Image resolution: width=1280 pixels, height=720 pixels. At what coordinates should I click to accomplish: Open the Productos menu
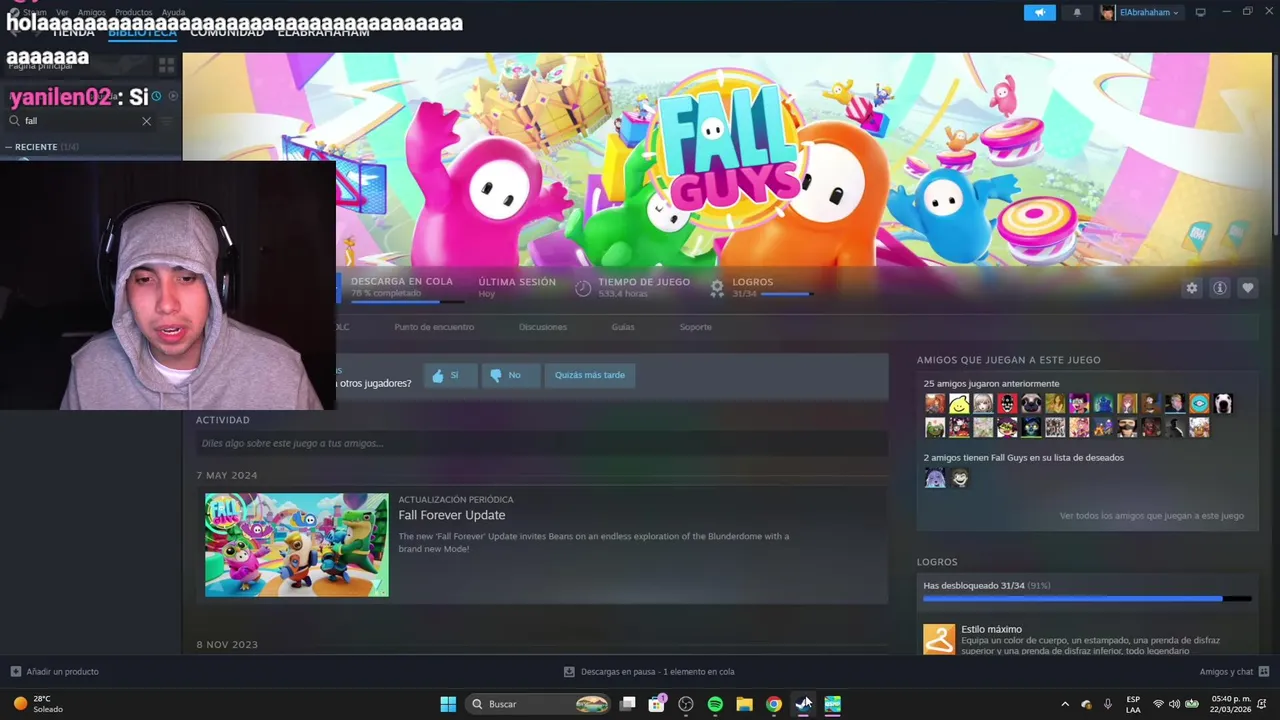coord(133,12)
